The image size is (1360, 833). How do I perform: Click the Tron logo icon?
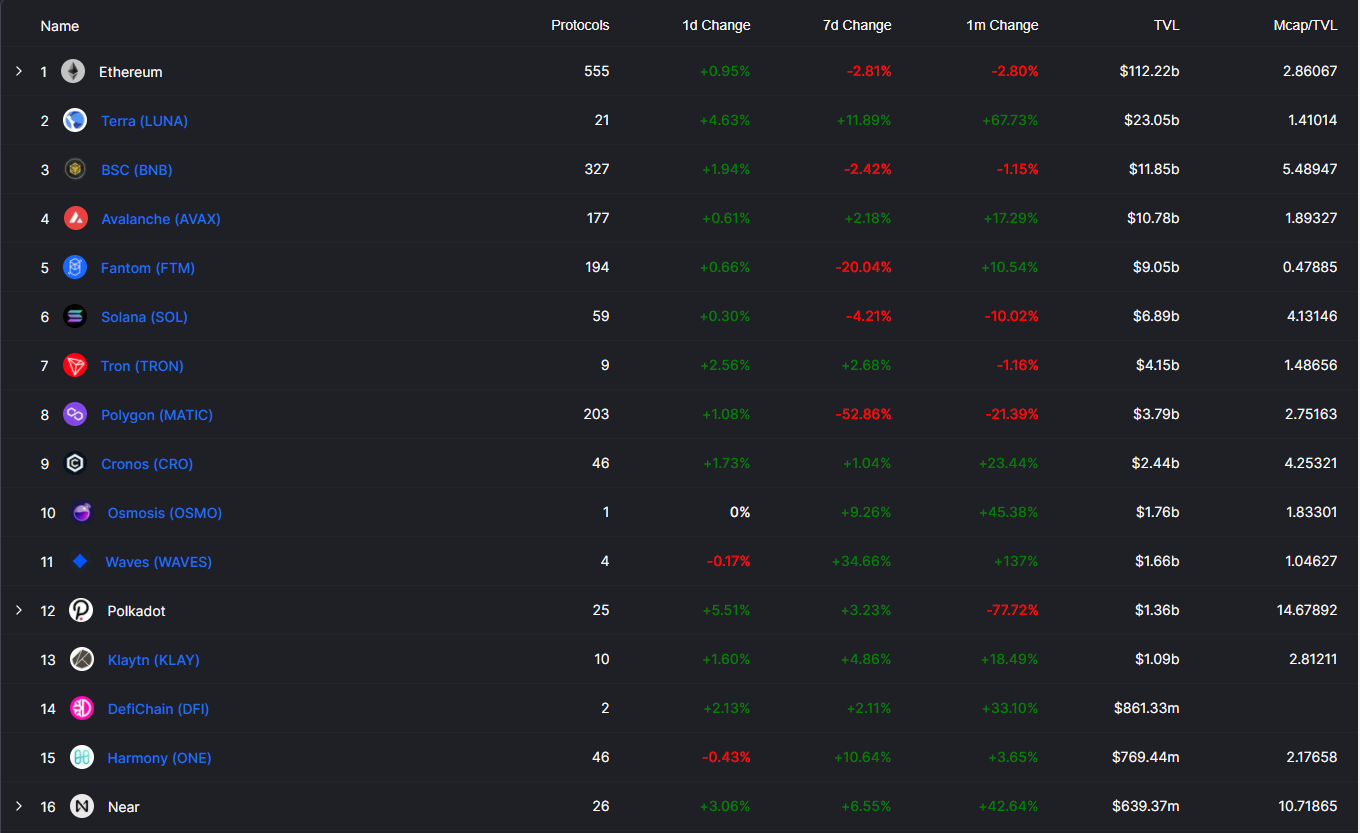pos(75,365)
